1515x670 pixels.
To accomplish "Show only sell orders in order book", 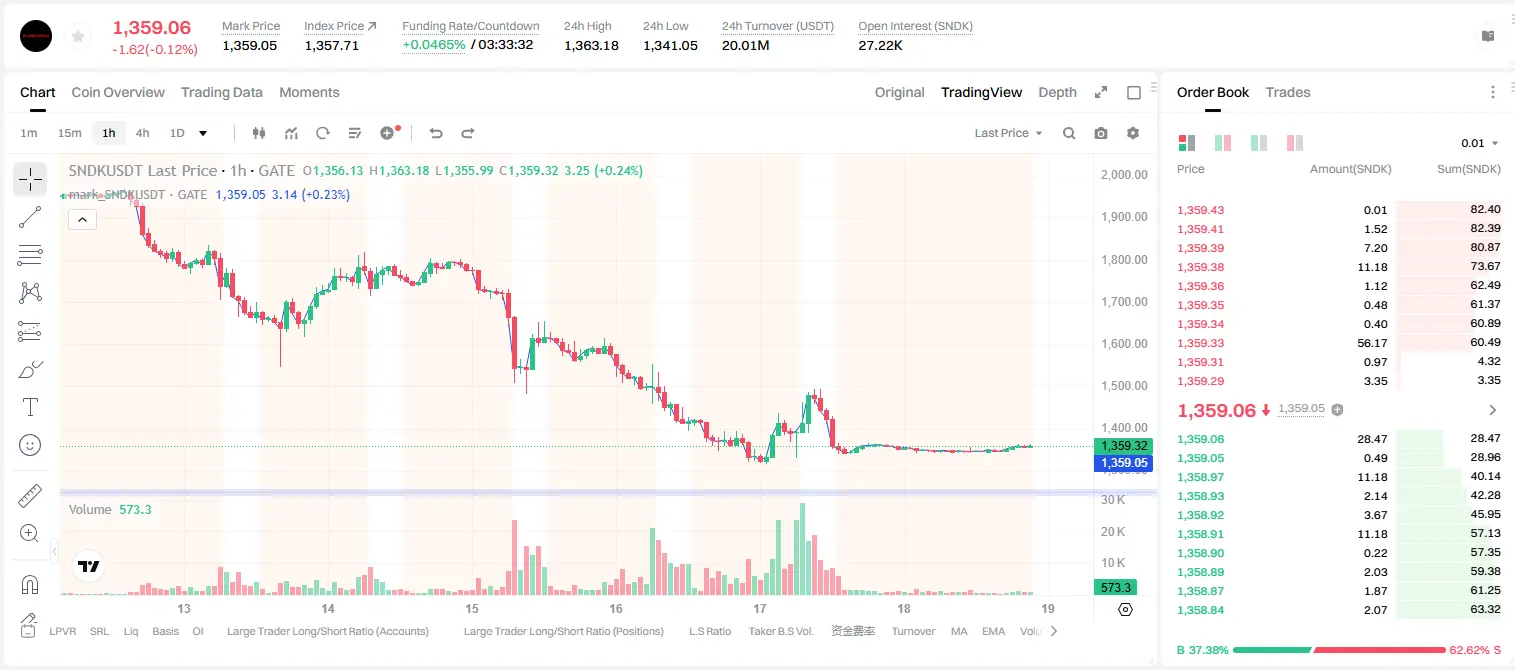I will pyautogui.click(x=1295, y=143).
